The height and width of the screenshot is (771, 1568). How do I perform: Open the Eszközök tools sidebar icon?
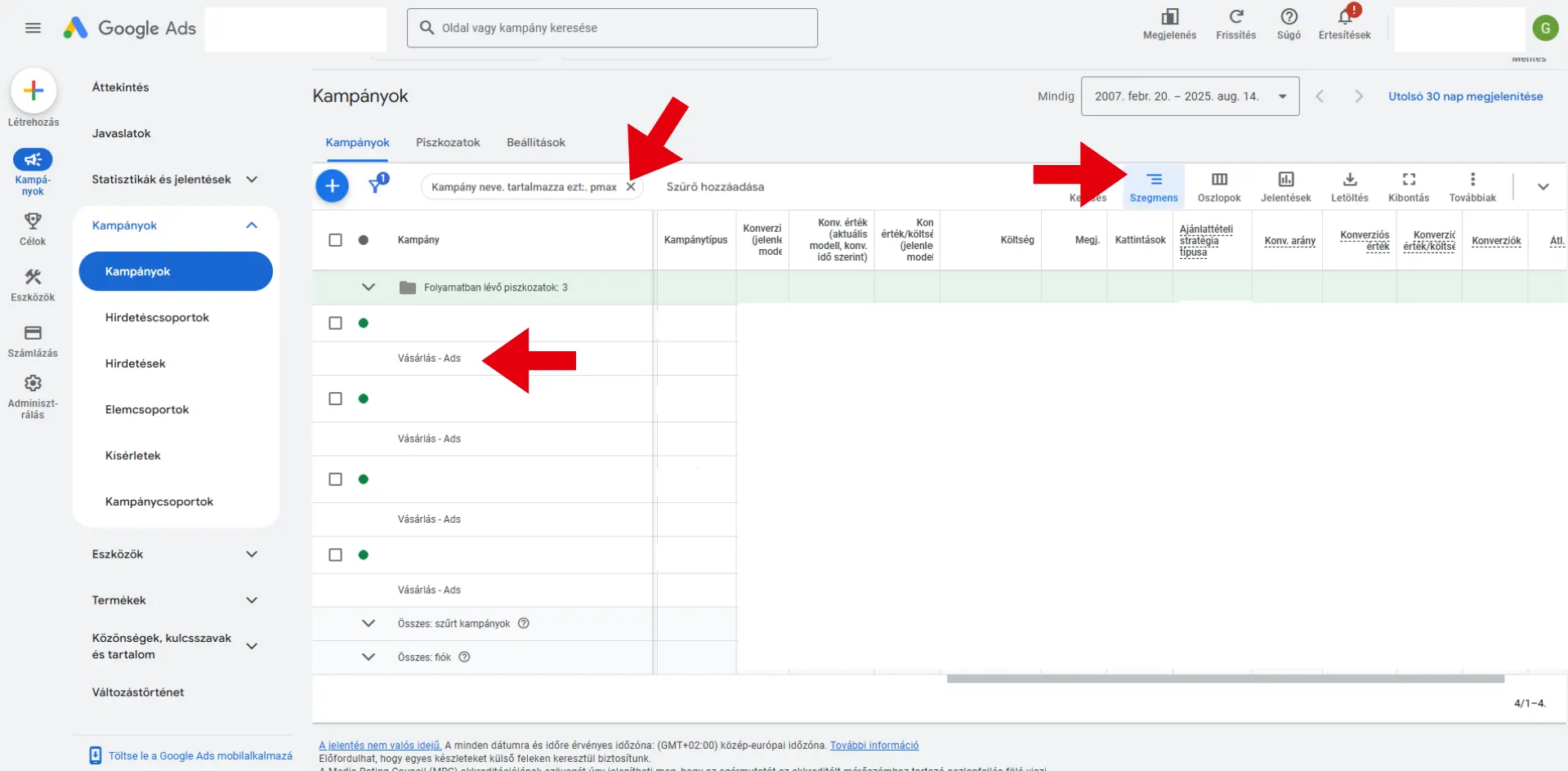(x=33, y=278)
